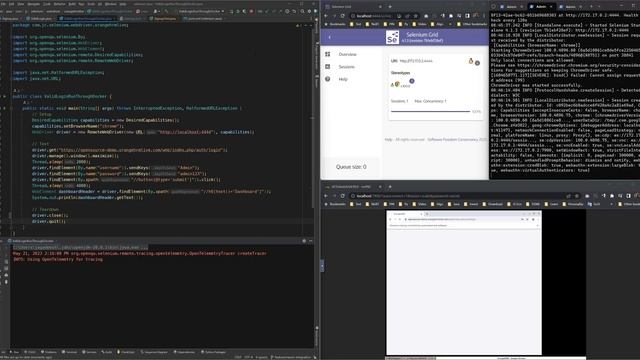This screenshot has width=640, height=360.
Task: Open the Problems tool window in bottom bar
Action: pos(49,352)
